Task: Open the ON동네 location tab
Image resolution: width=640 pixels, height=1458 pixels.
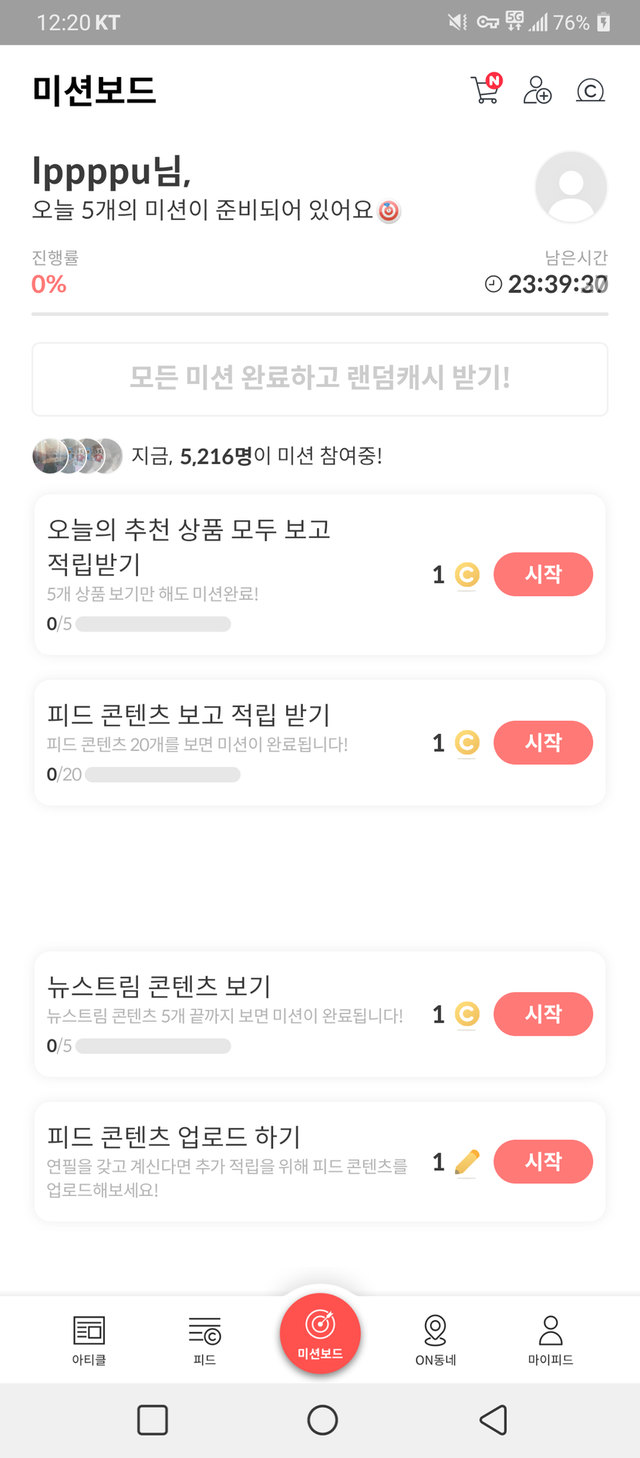Action: (435, 1338)
